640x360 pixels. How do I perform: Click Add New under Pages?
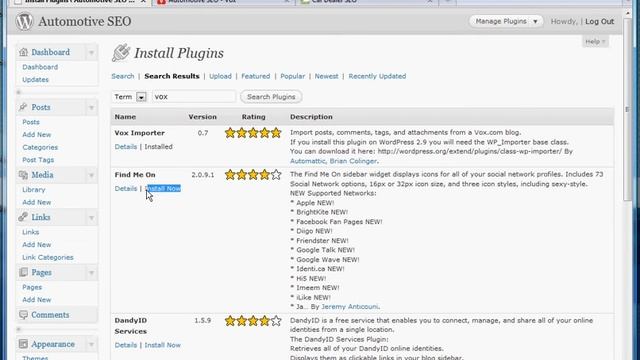pos(37,300)
